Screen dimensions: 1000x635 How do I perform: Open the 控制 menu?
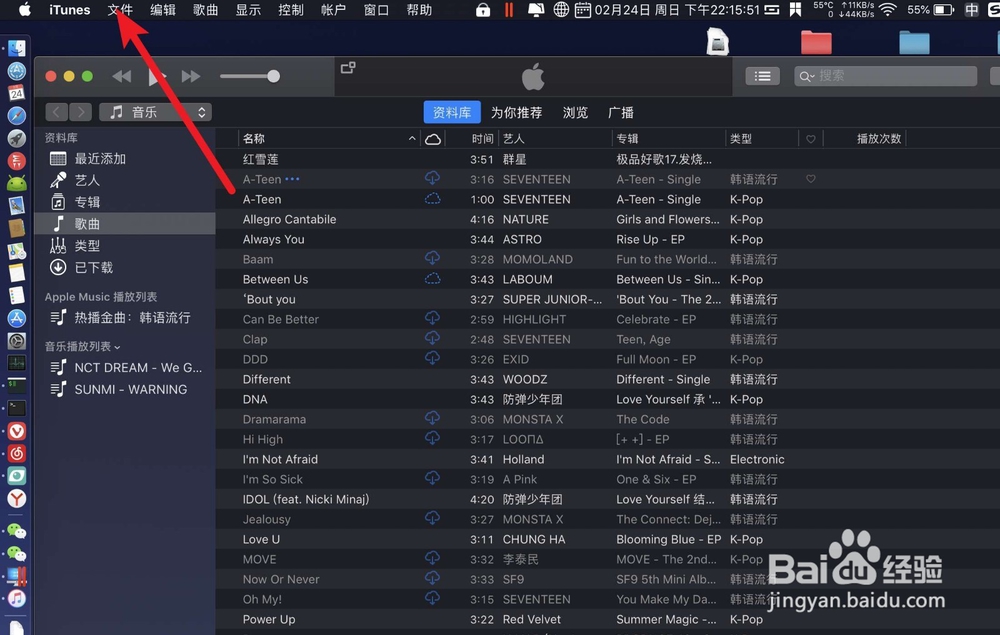[x=291, y=10]
